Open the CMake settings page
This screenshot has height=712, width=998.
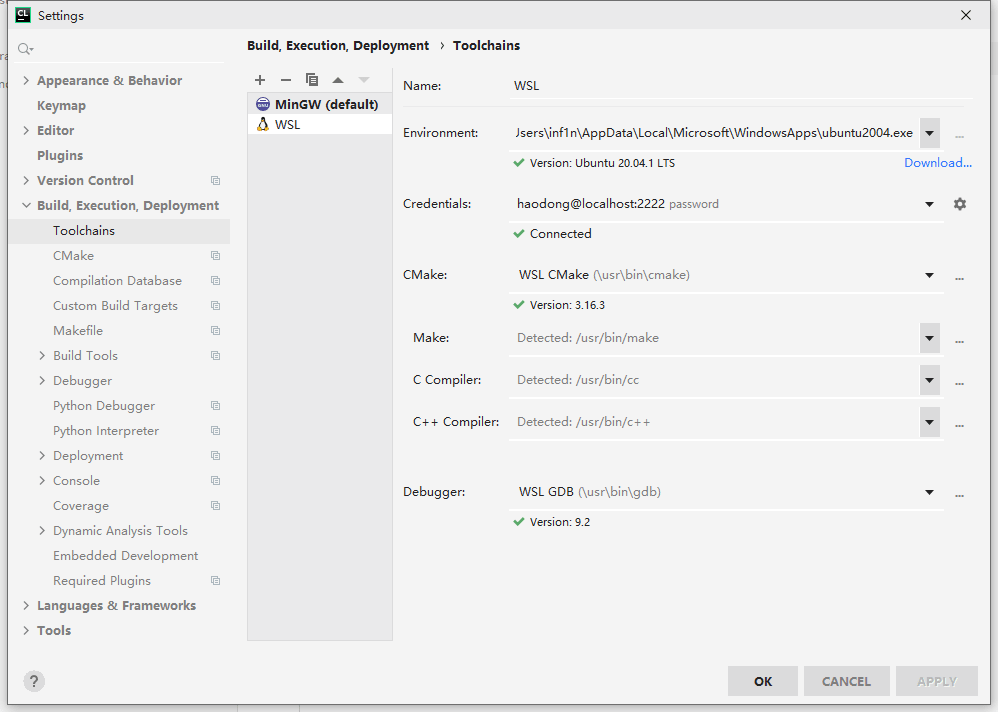tap(73, 256)
